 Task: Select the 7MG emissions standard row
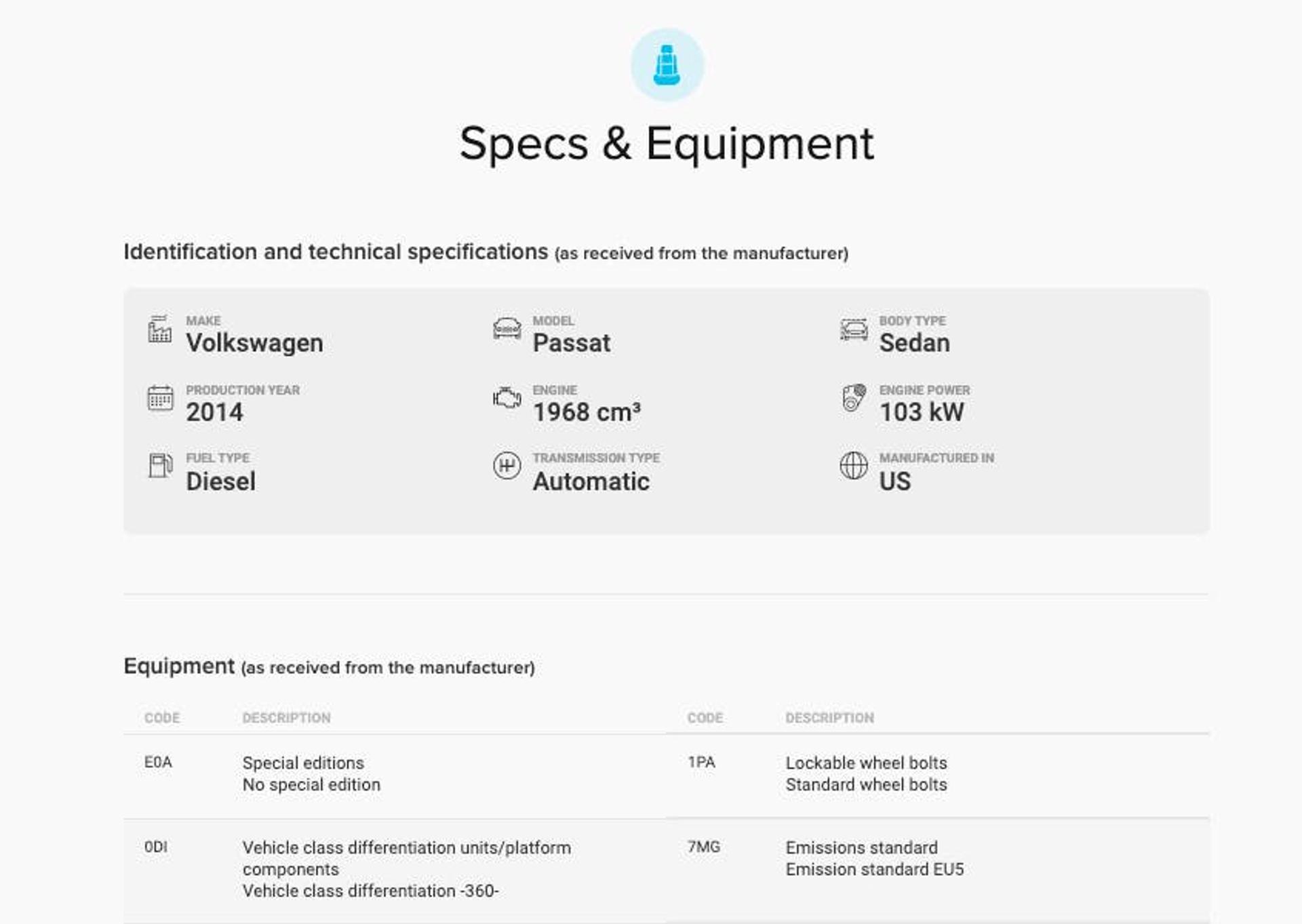tap(874, 858)
